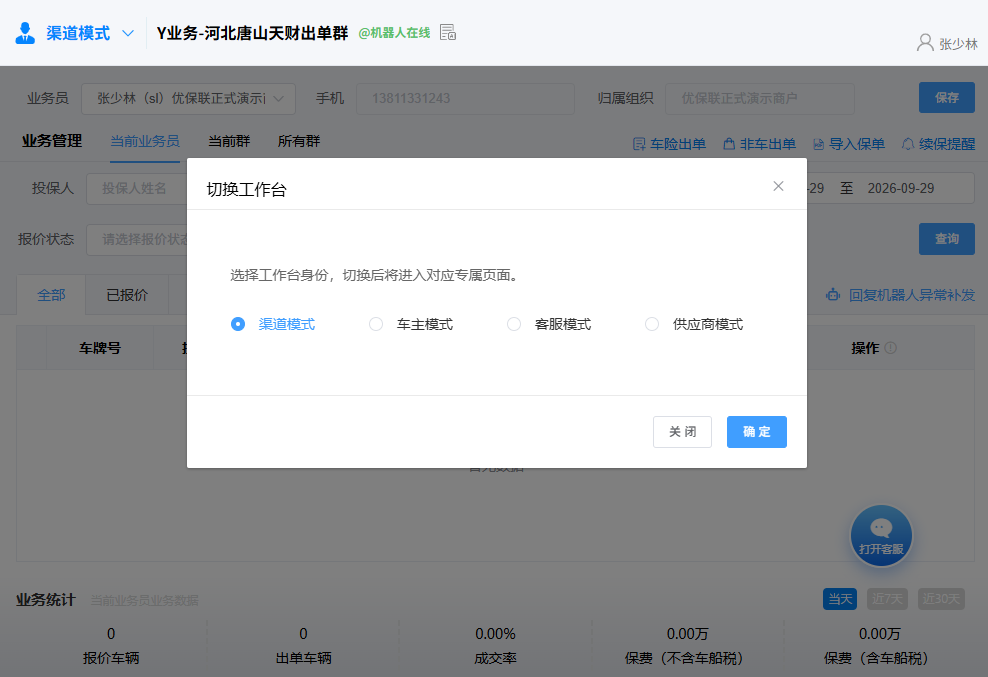Select the 全部 tab
The height and width of the screenshot is (677, 988).
[x=51, y=295]
